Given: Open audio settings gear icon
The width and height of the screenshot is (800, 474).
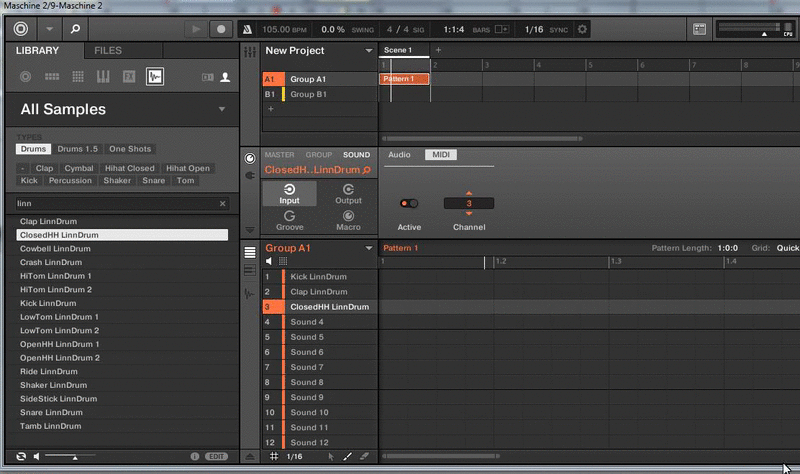Looking at the screenshot, I should [582, 29].
